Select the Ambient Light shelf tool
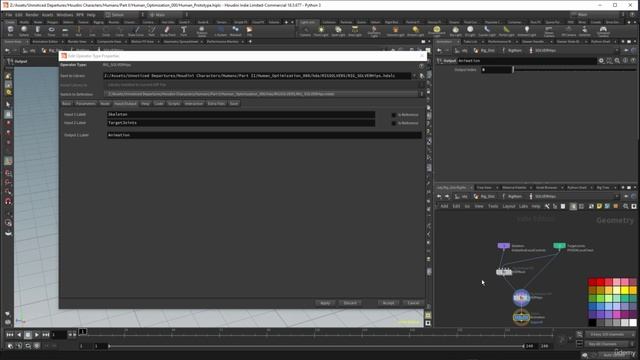The height and width of the screenshot is (360, 640). pos(527,31)
